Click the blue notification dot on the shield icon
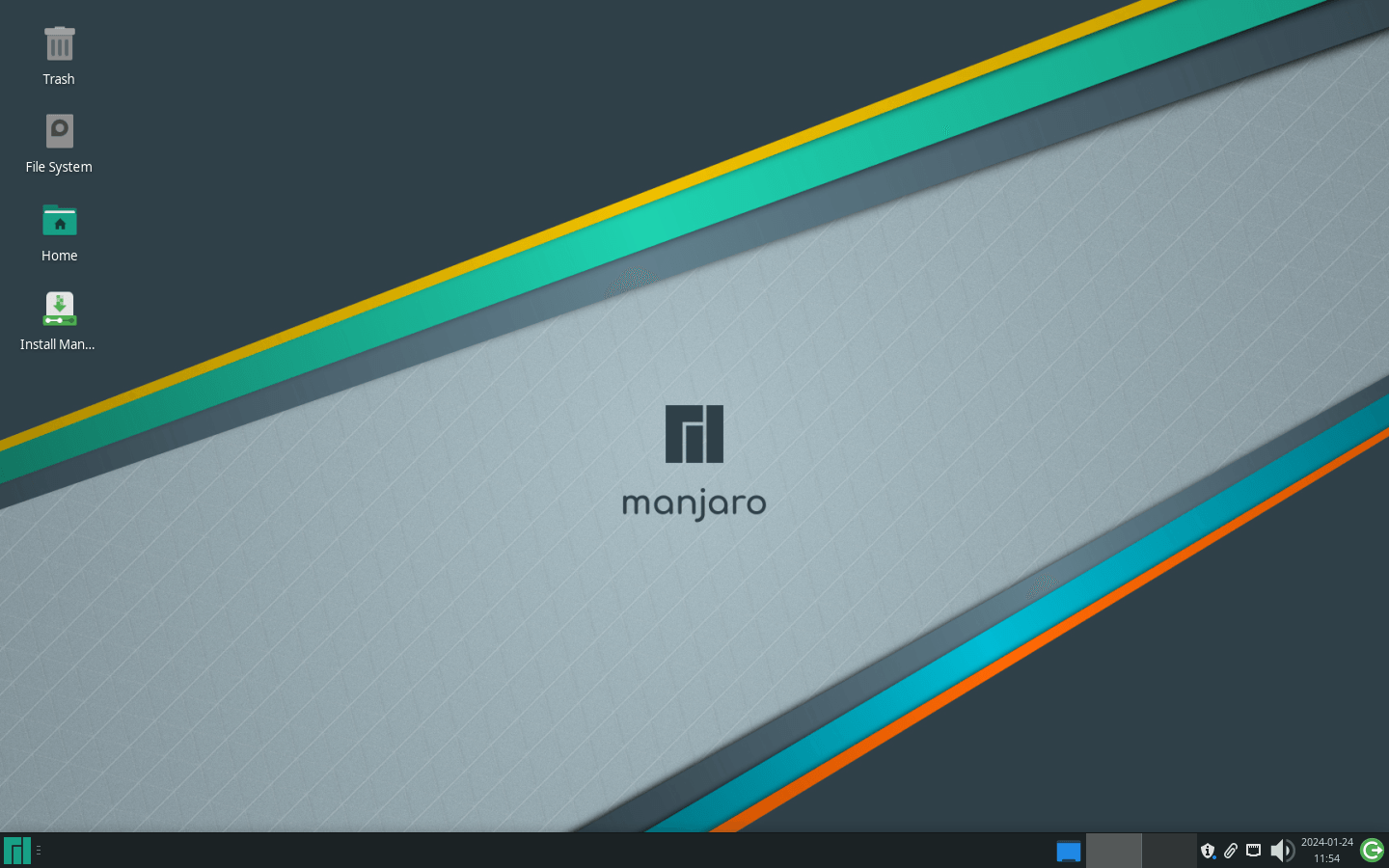Screen dimensions: 1389x868 tap(1214, 856)
